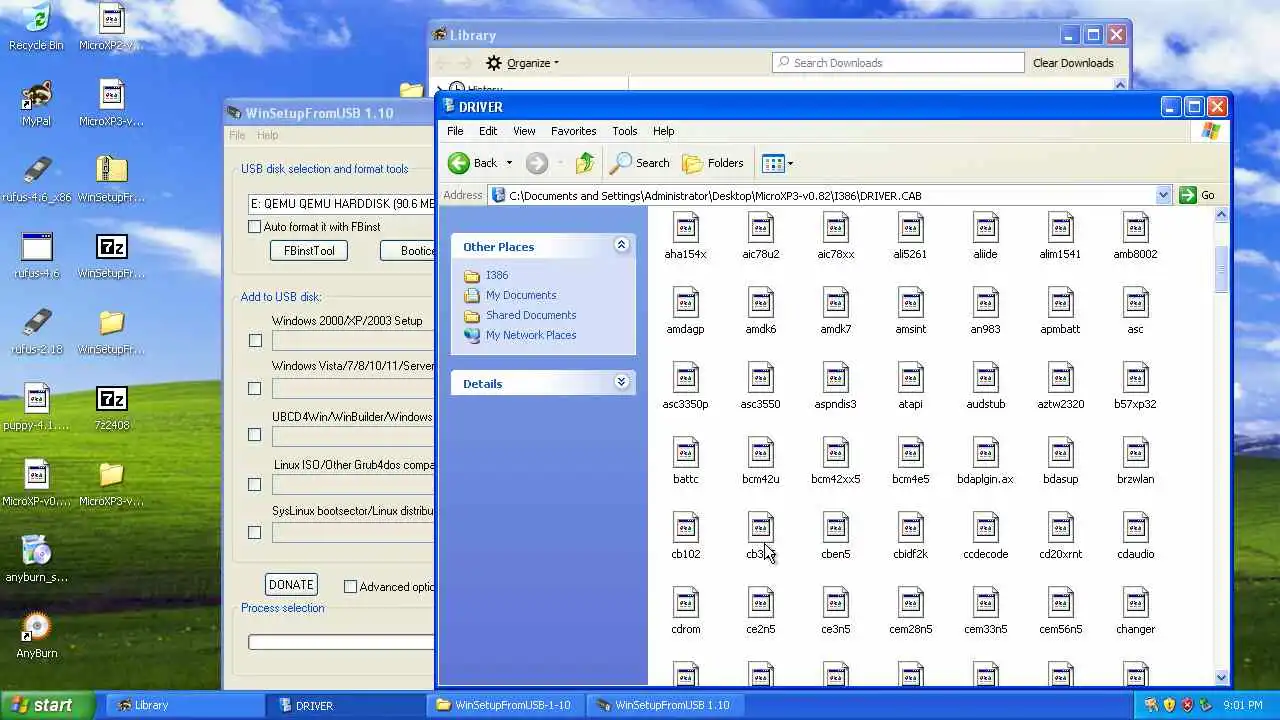Click the DONATE button
Image resolution: width=1280 pixels, height=720 pixels.
click(291, 585)
